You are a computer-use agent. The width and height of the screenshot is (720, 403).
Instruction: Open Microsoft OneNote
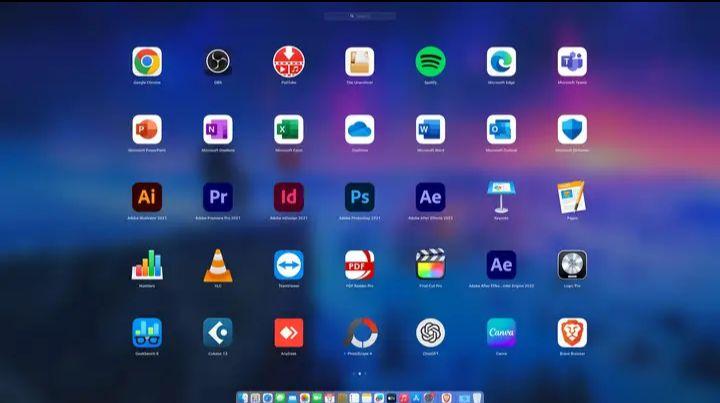pos(218,129)
